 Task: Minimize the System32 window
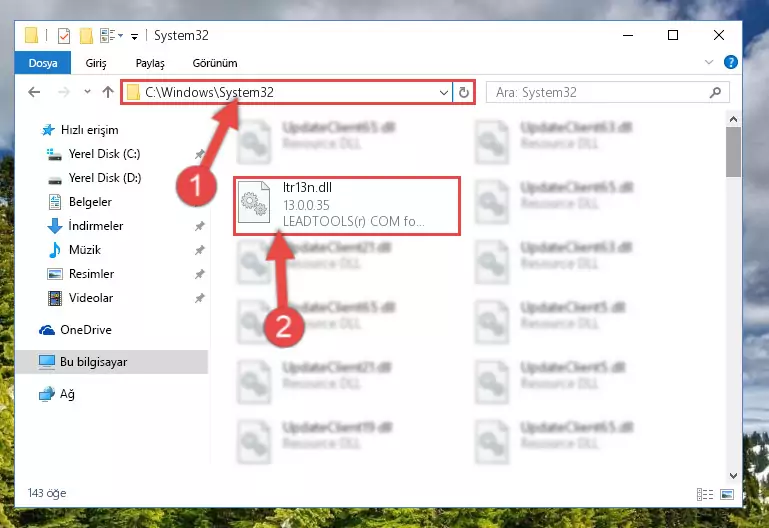tap(628, 35)
